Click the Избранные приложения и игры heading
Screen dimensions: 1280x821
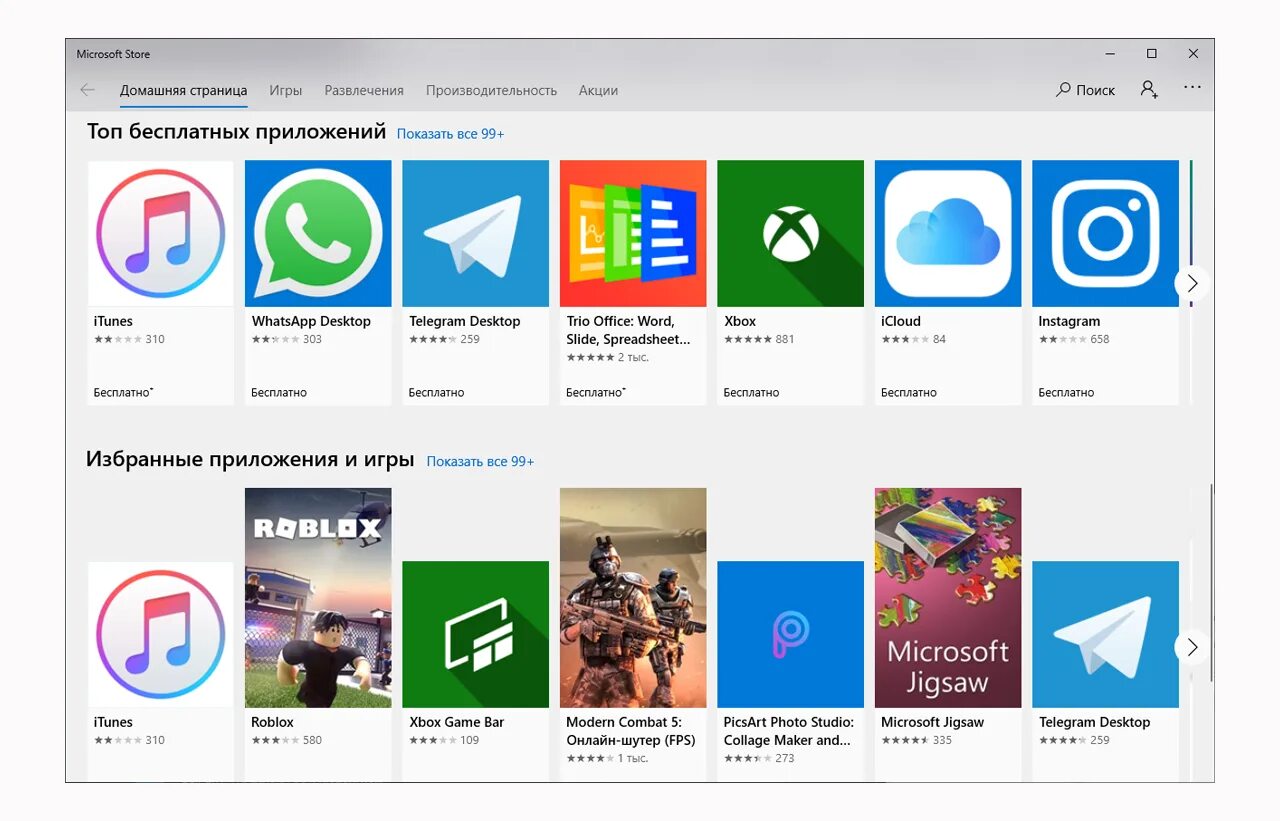pyautogui.click(x=250, y=460)
